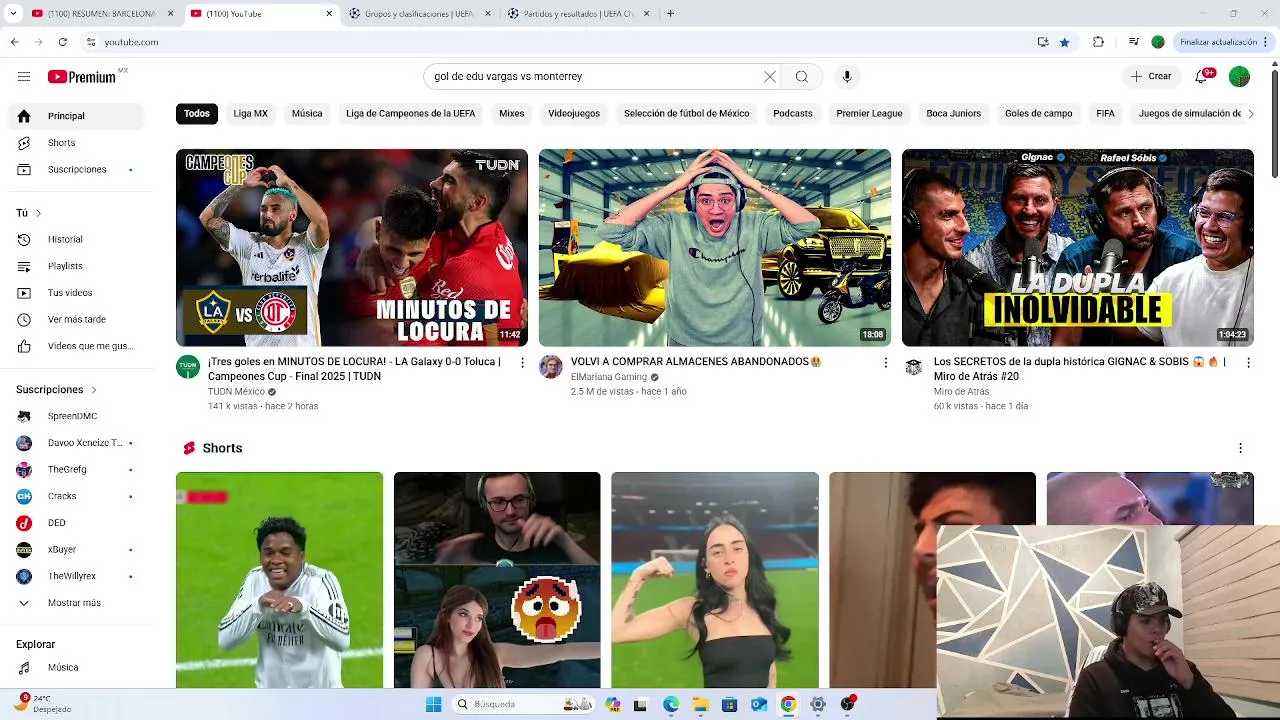Viewport: 1280px width, 720px height.
Task: Select the Mixes chip
Action: [512, 114]
